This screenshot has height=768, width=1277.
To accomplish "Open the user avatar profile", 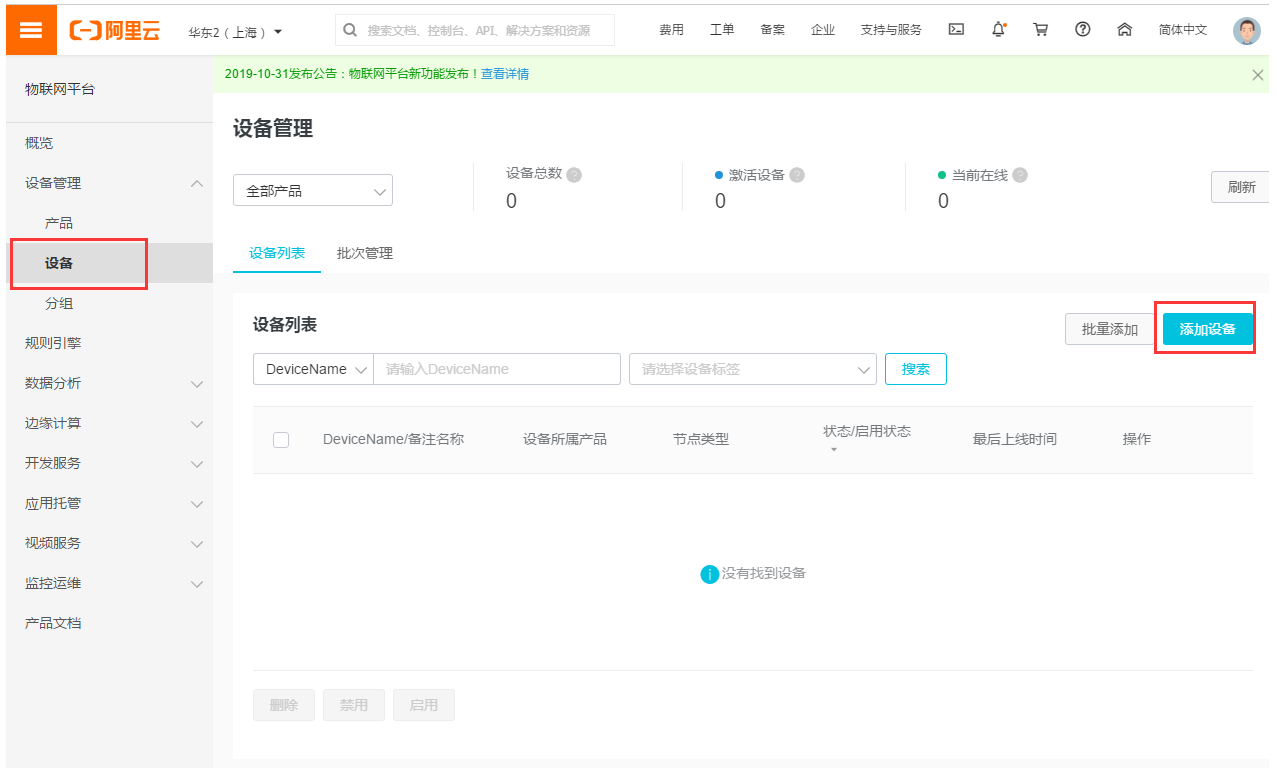I will coord(1245,29).
